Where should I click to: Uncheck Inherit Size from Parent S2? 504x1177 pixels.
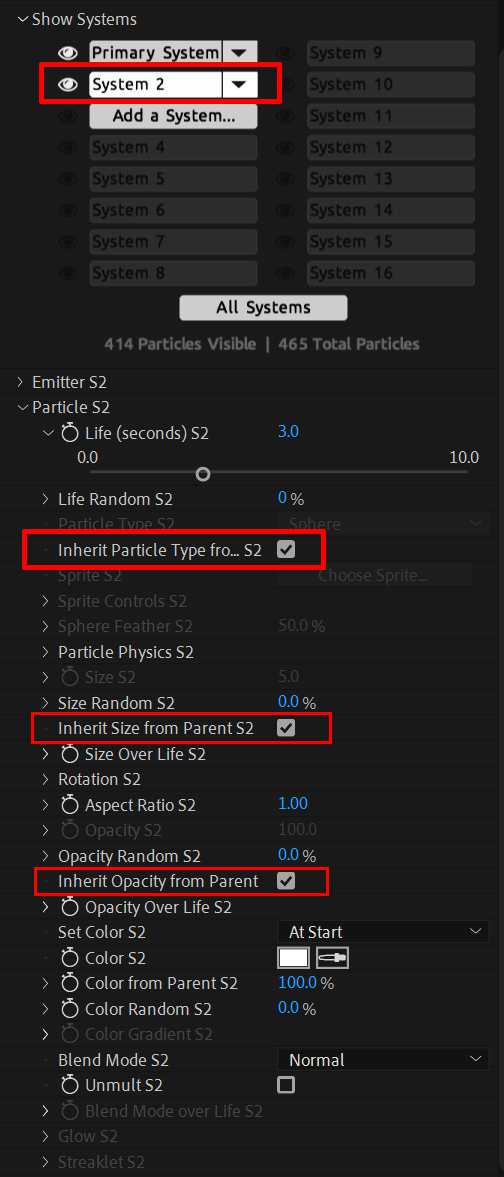tap(286, 728)
